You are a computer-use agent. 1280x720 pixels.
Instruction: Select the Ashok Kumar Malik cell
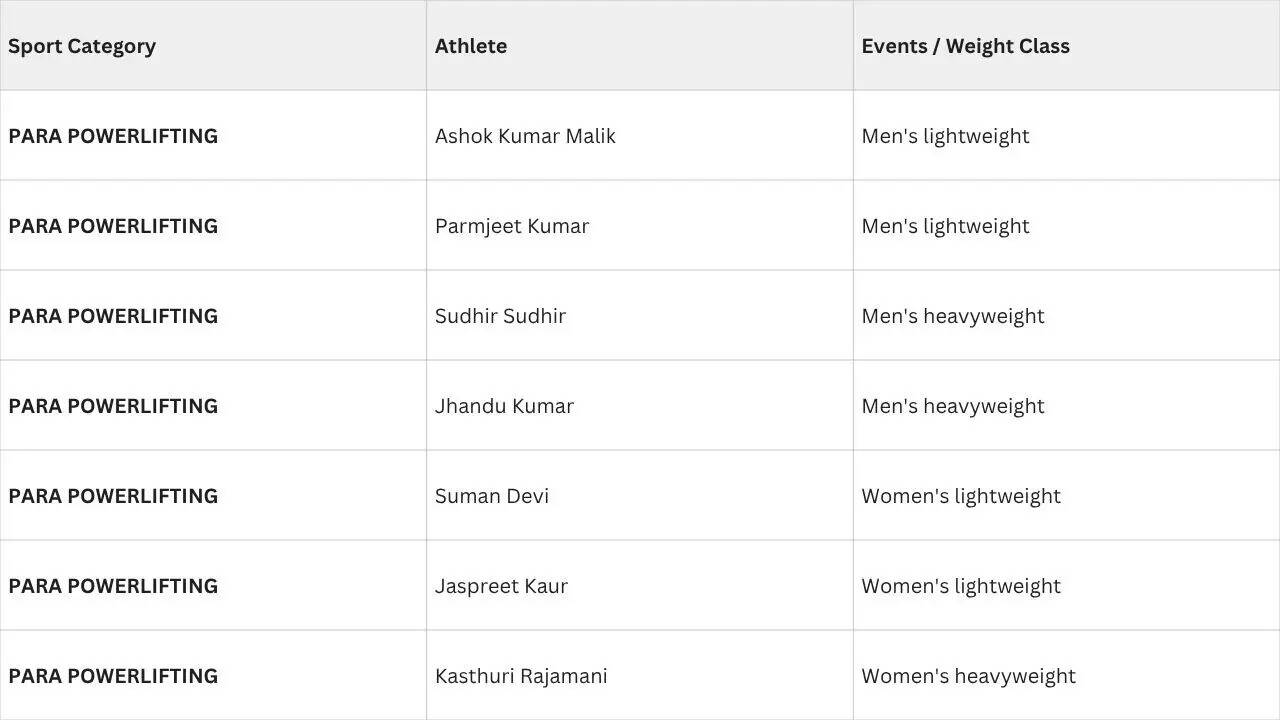640,135
